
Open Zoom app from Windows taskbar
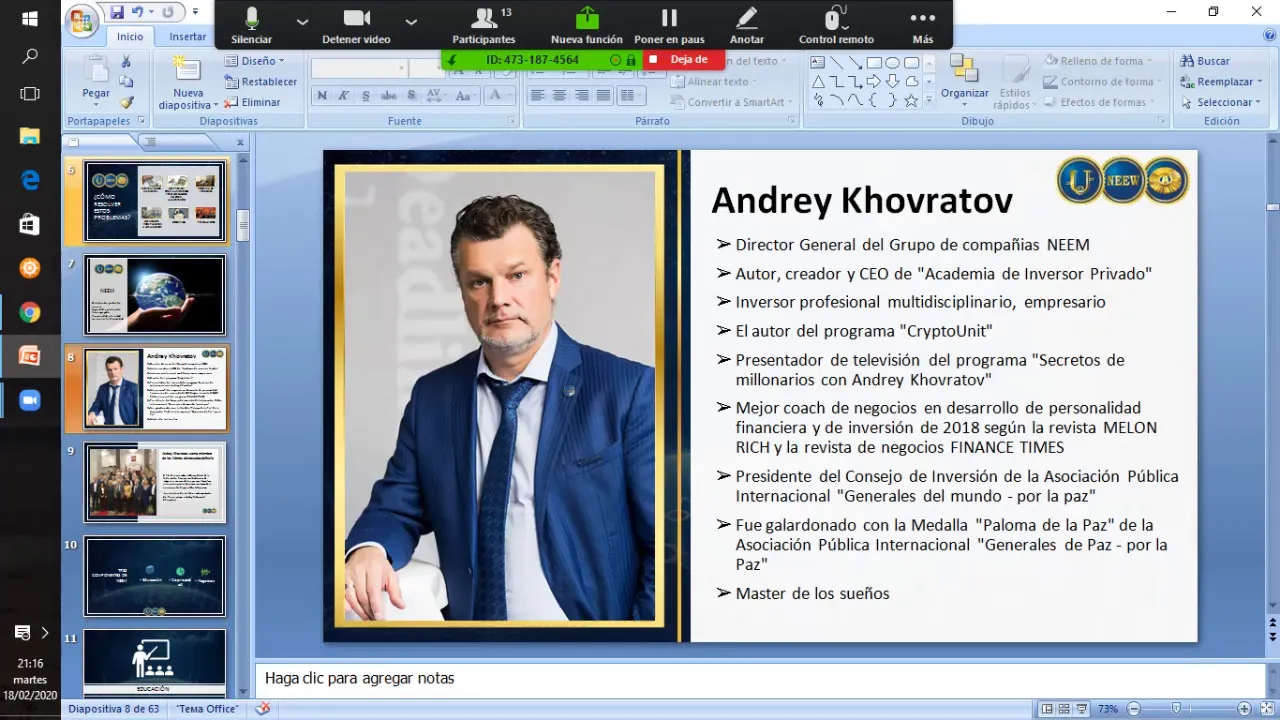coord(30,400)
